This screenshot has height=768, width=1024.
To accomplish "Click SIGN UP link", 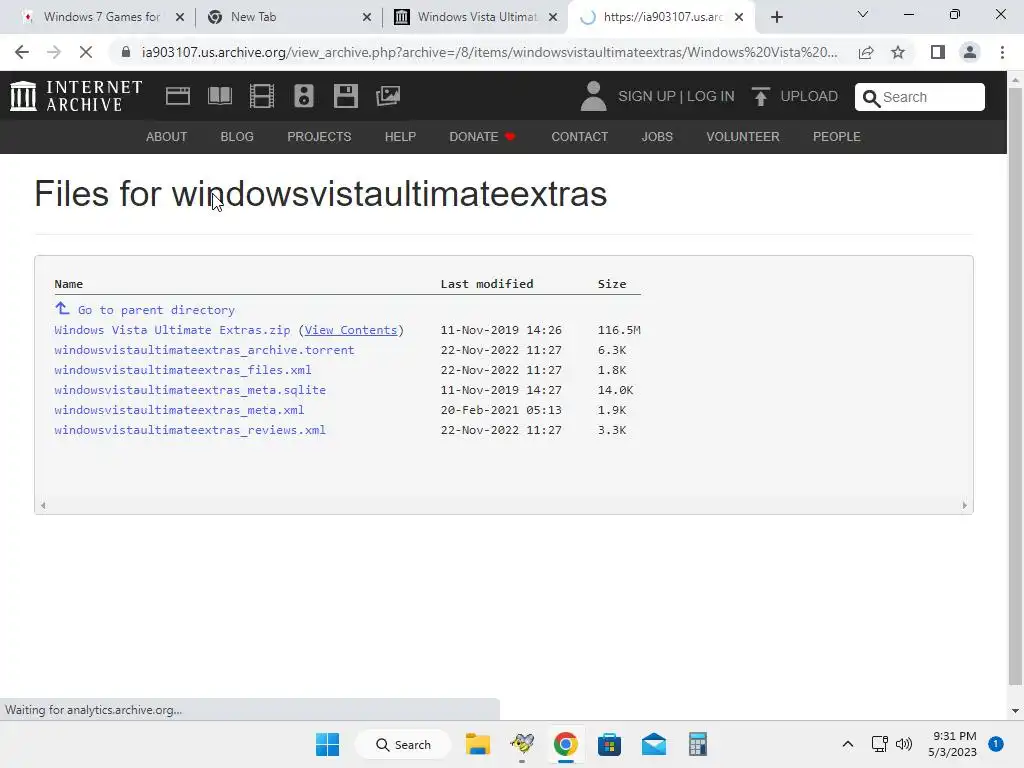I will (x=647, y=97).
